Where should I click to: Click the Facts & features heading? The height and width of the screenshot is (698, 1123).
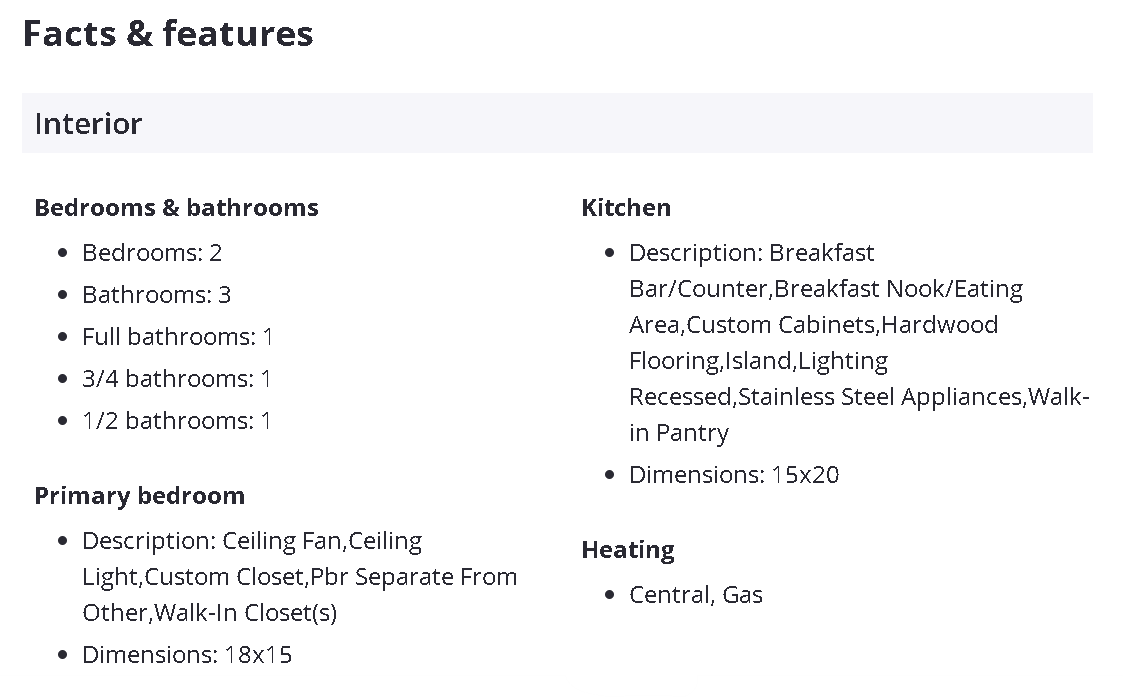coord(168,33)
